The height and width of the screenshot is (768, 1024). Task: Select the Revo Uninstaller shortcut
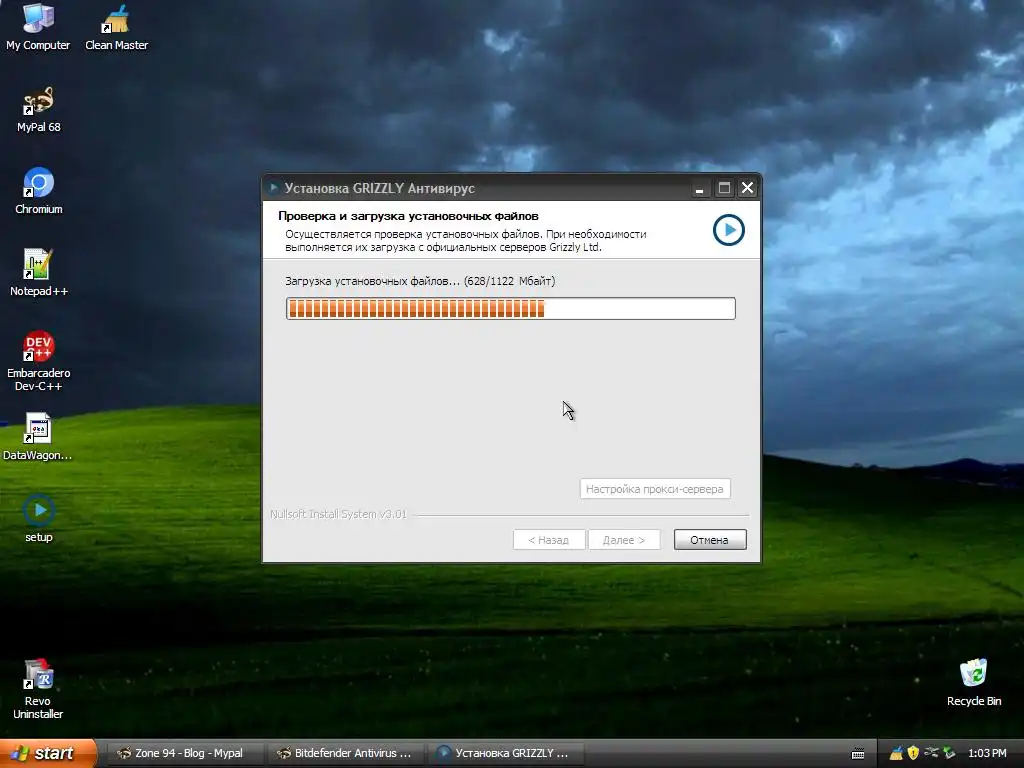pos(38,689)
